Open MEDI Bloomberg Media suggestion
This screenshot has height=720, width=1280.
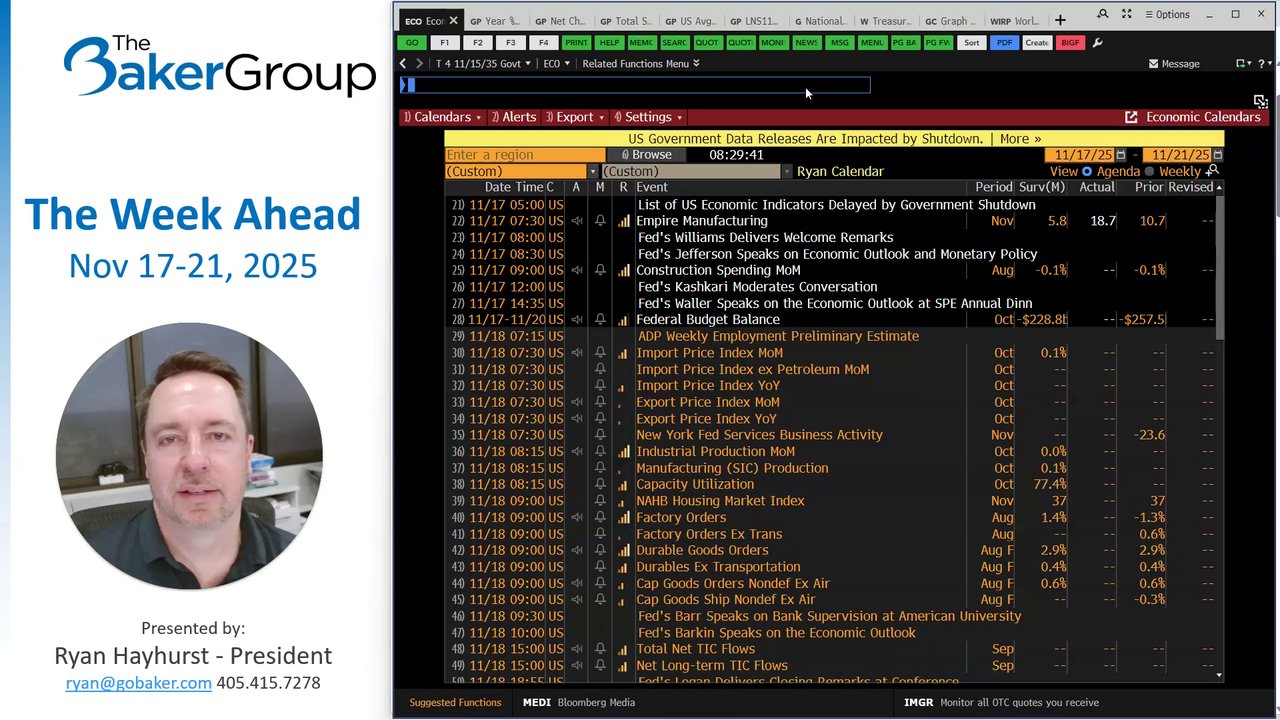tap(578, 702)
